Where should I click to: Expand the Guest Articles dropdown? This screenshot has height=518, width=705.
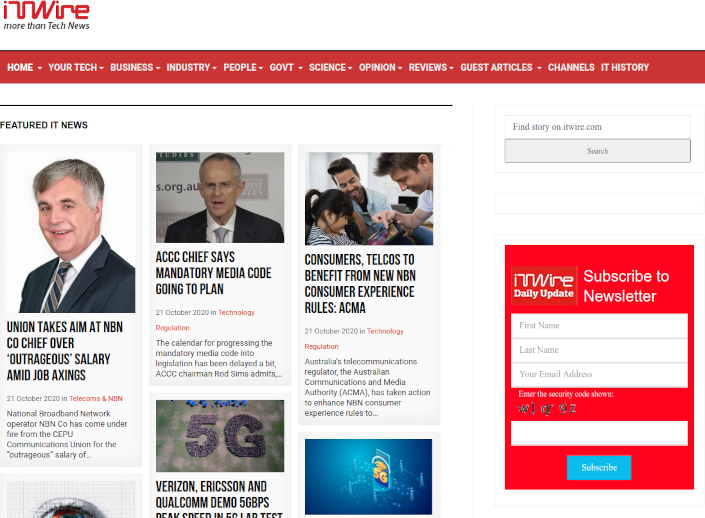coord(500,68)
